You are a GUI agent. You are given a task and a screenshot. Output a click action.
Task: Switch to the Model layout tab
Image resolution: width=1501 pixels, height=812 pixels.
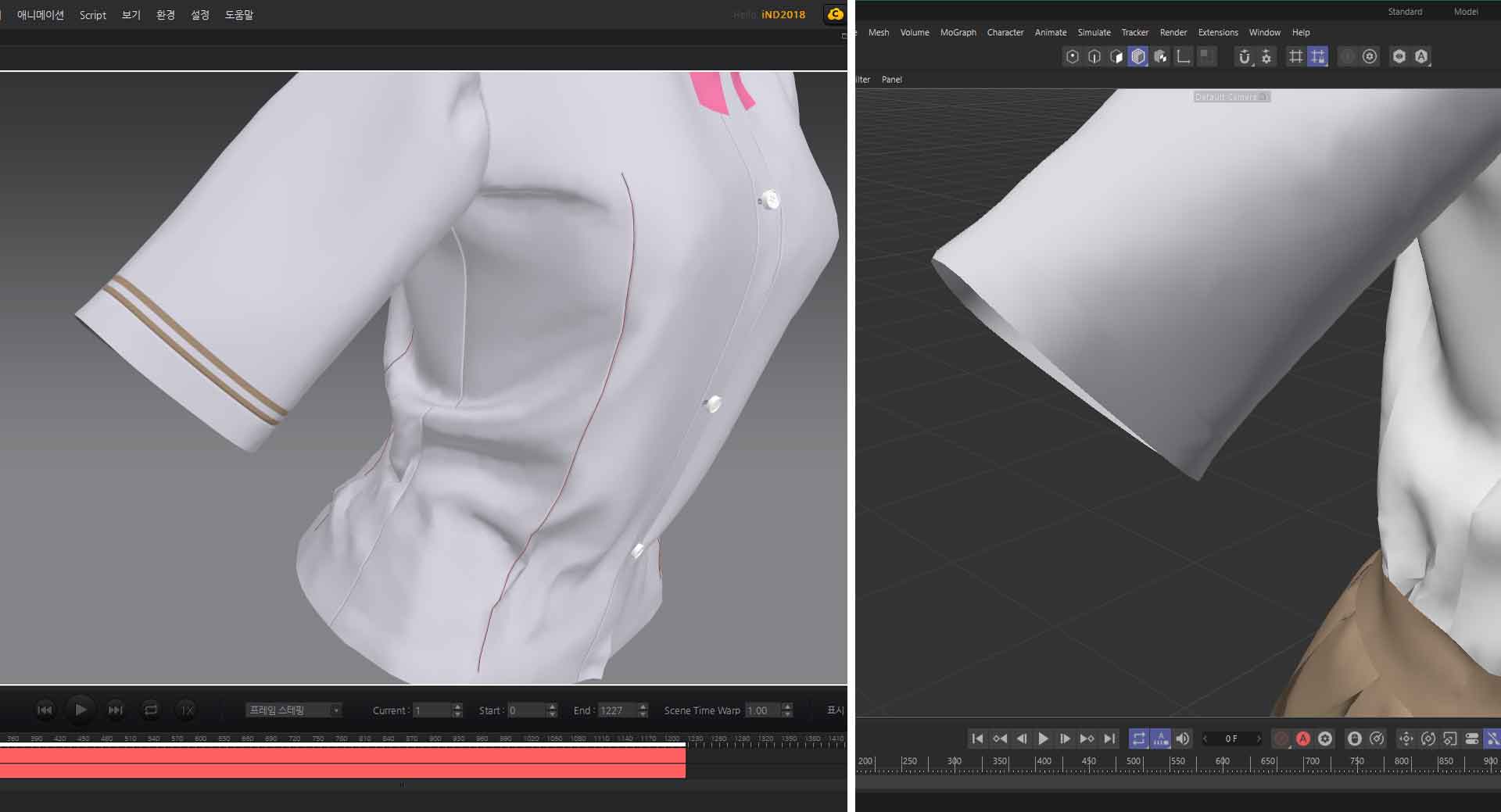point(1466,12)
